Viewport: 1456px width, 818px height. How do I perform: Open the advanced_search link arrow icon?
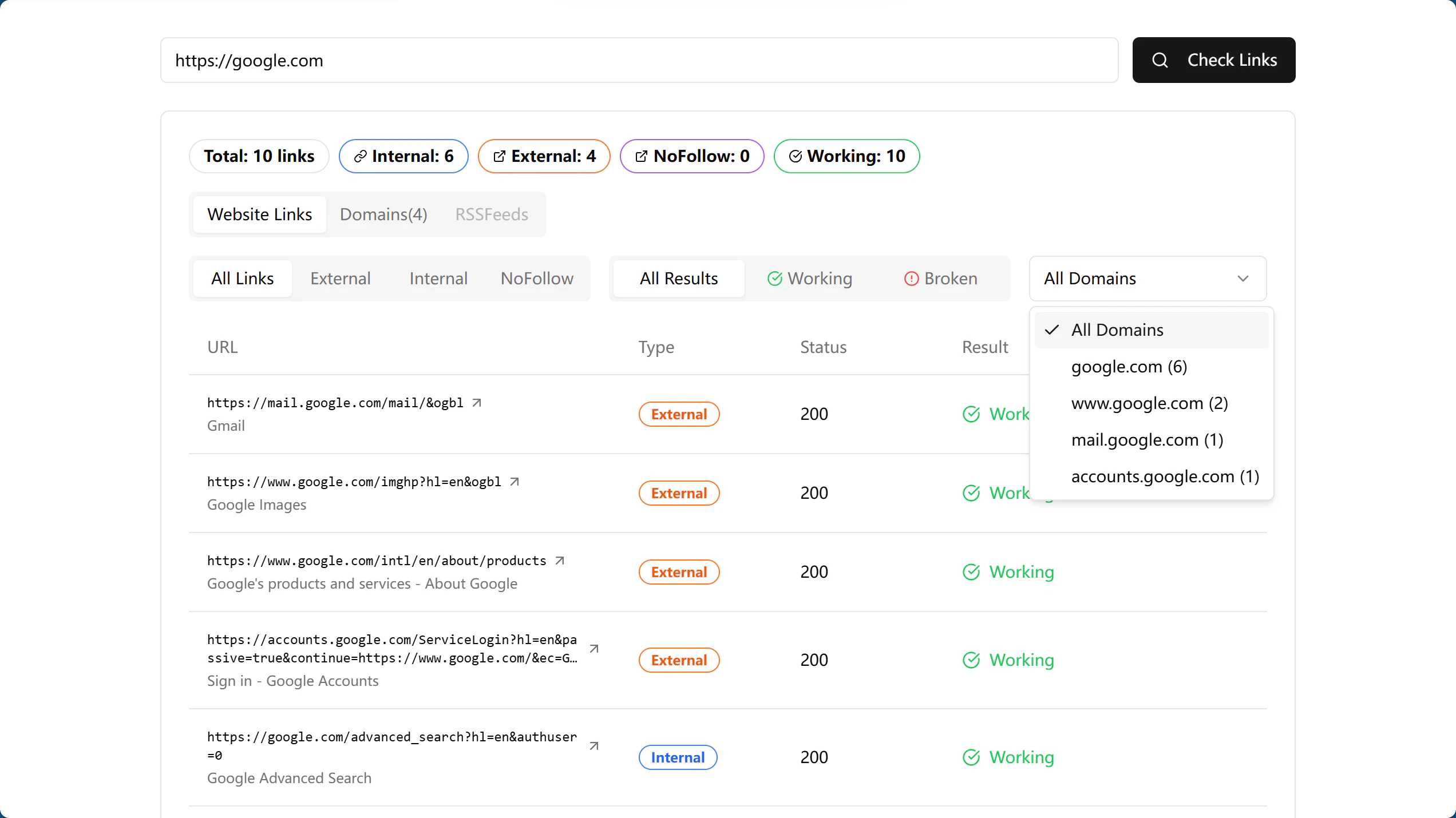(x=594, y=746)
